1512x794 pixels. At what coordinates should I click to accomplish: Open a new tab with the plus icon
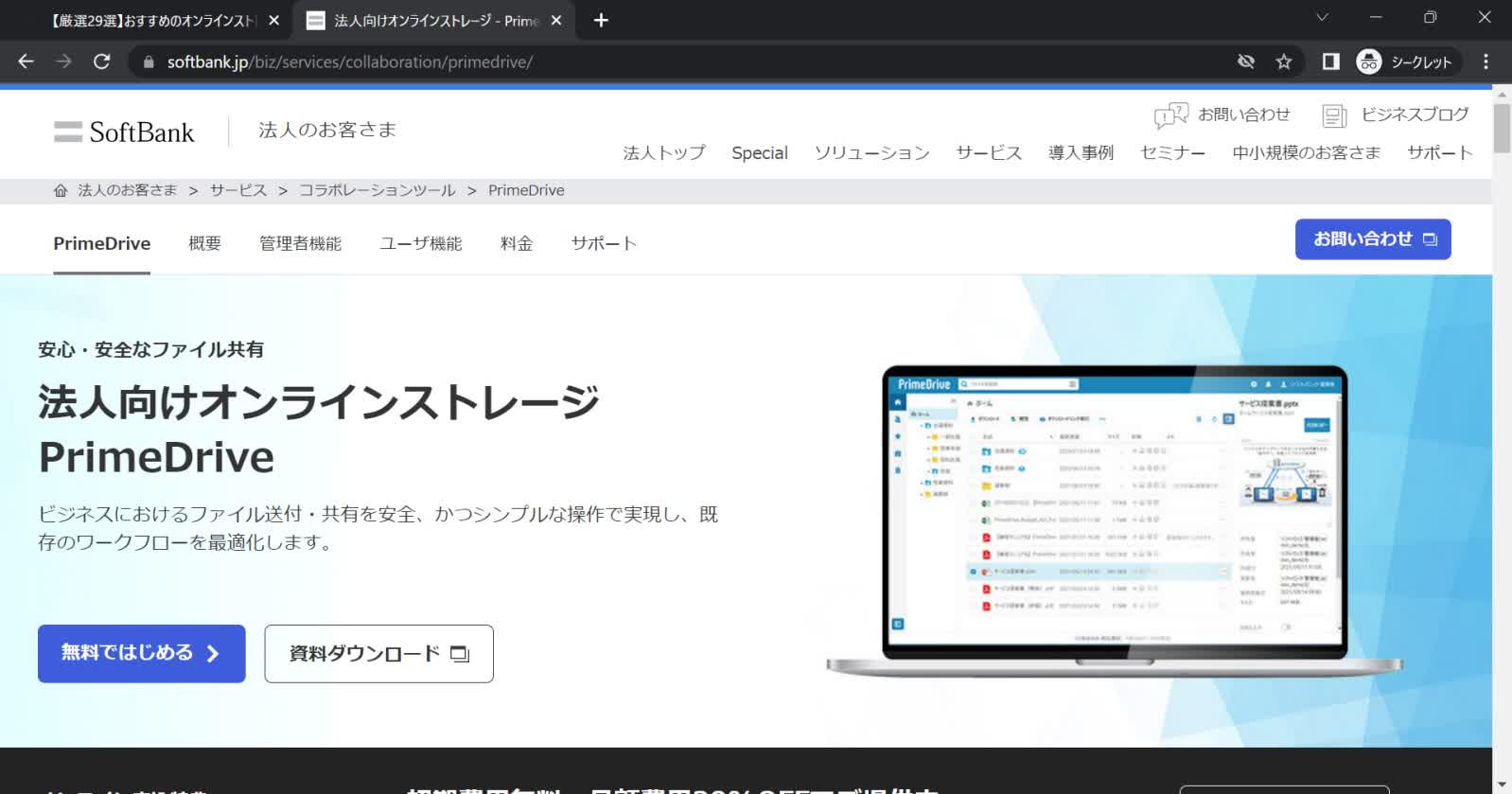(x=601, y=20)
